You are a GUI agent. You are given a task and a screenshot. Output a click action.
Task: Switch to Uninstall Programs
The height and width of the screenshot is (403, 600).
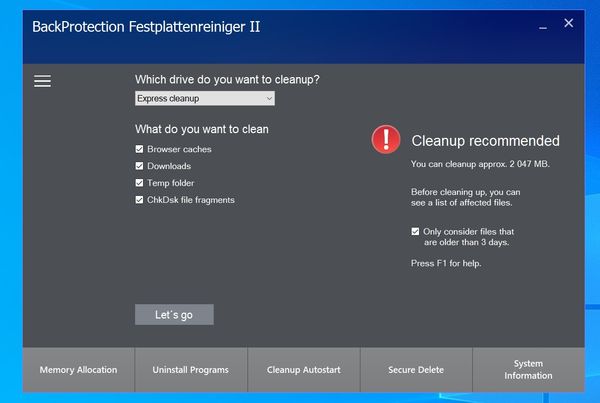click(x=191, y=370)
